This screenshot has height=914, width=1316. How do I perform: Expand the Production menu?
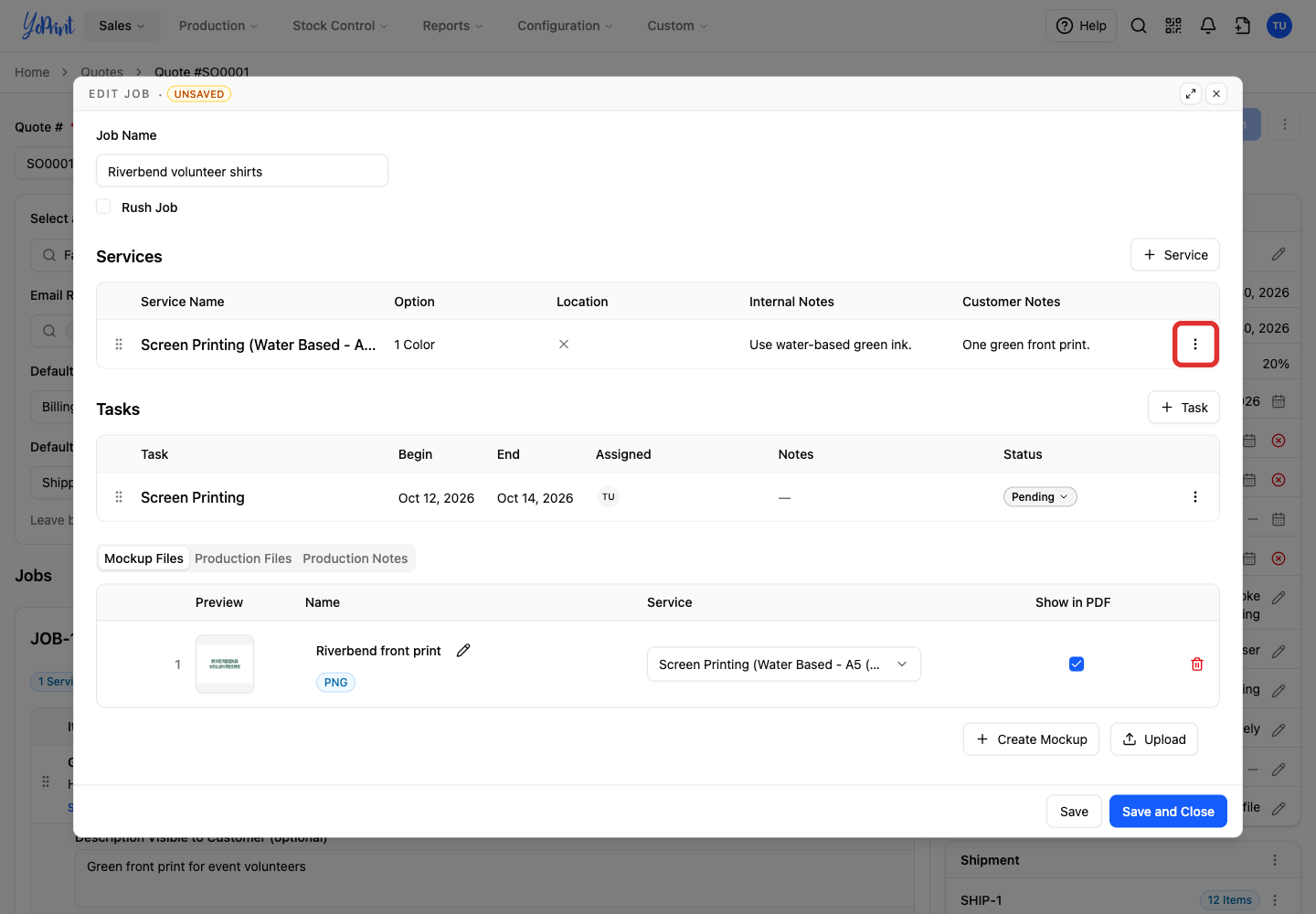click(x=218, y=26)
